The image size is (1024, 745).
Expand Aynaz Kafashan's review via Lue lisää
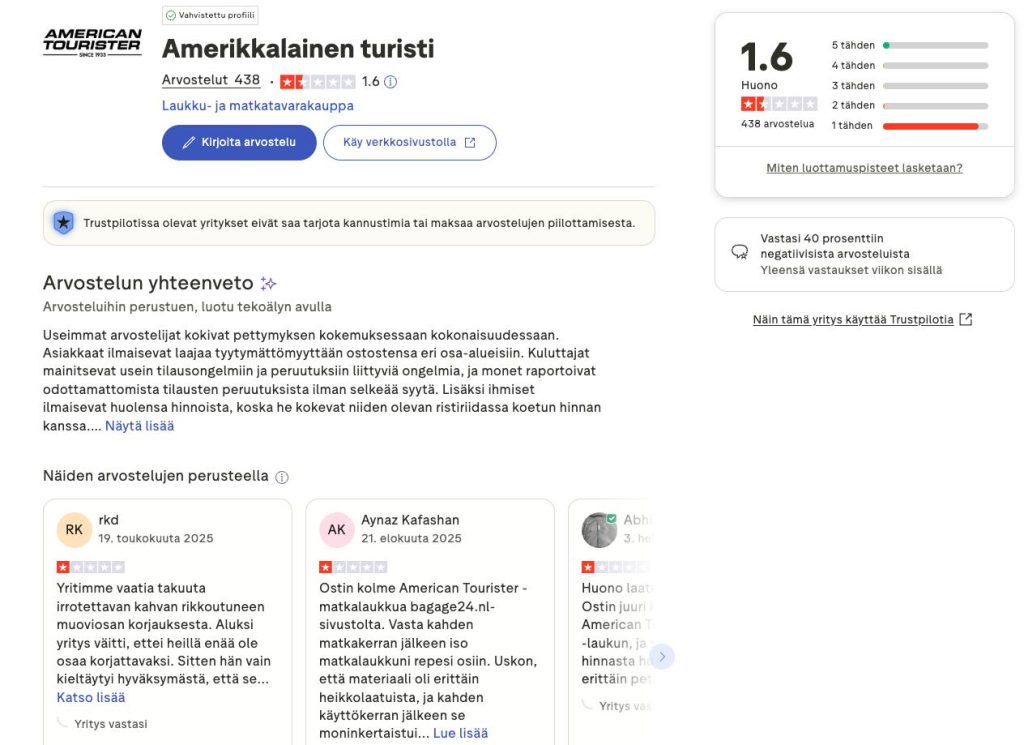(460, 732)
